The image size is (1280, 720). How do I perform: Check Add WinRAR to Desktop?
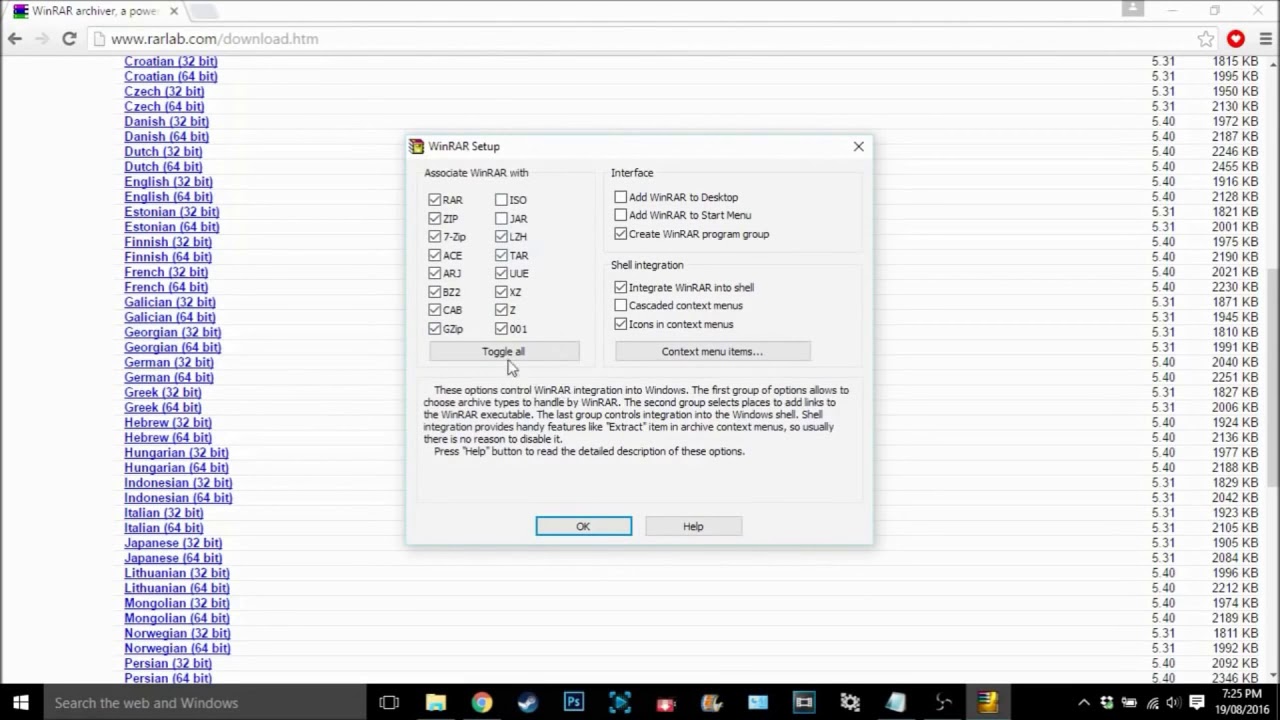click(621, 197)
